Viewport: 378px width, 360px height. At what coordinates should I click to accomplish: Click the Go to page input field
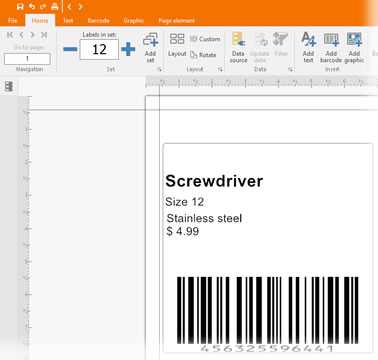[27, 59]
